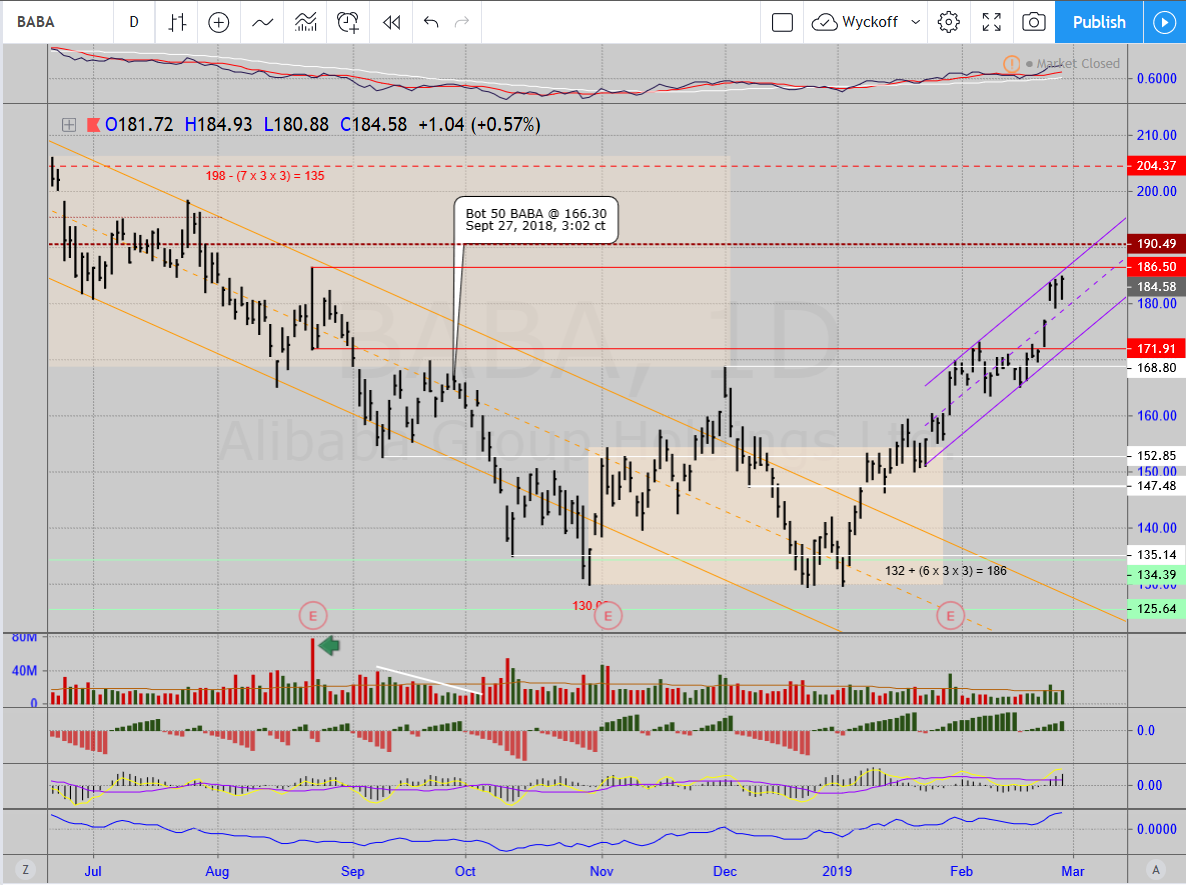Take a chart snapshot with camera icon

[1034, 22]
